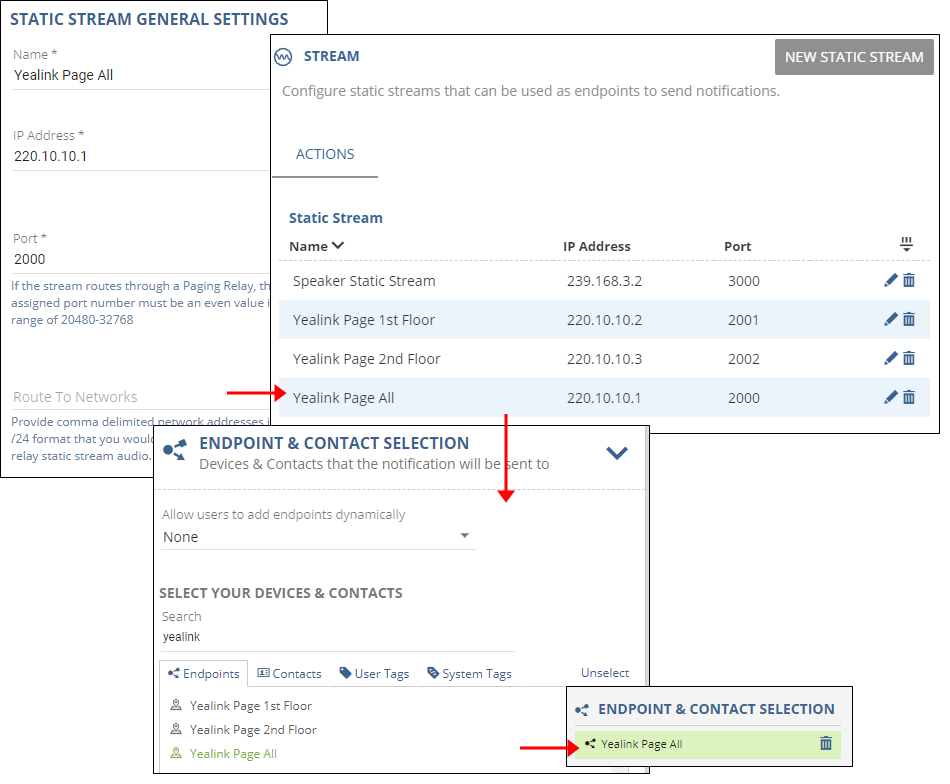Edit Yealink Page 1st Floor stream

(890, 319)
